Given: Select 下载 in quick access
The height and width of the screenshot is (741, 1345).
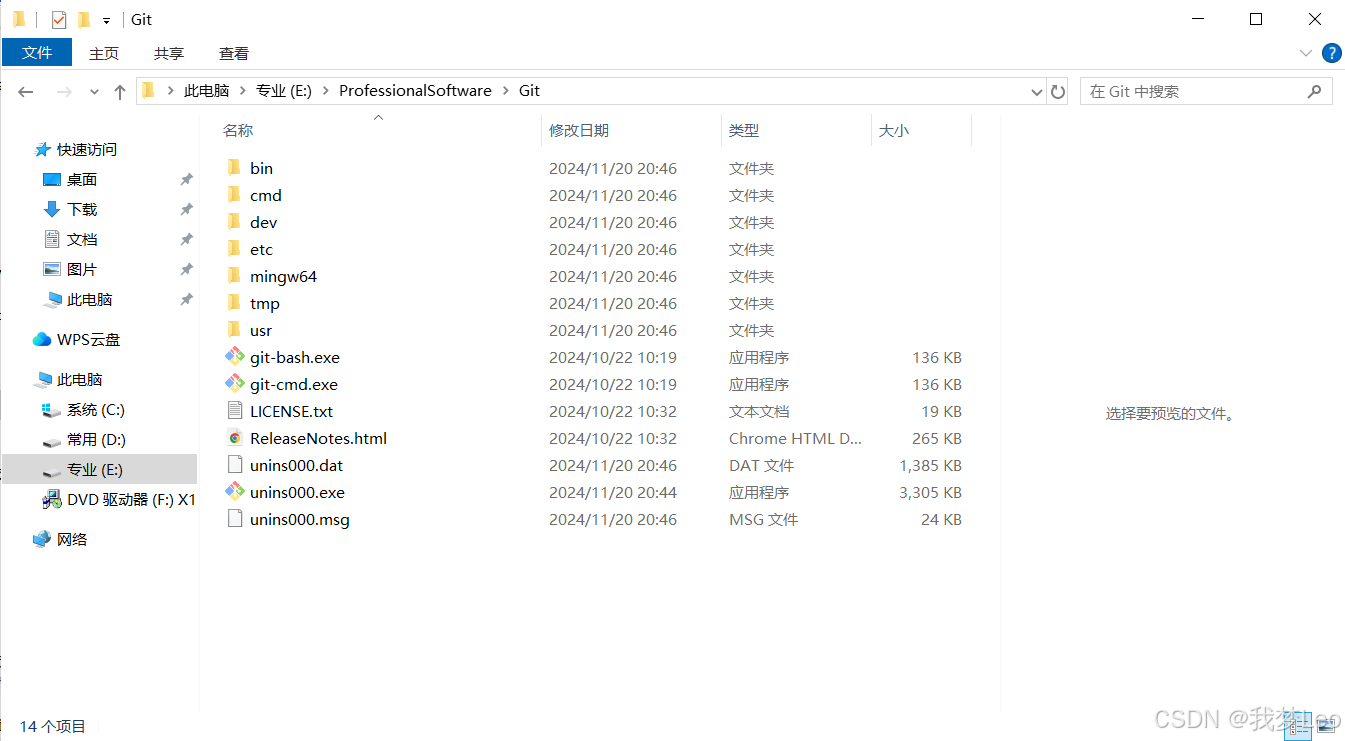Looking at the screenshot, I should click(82, 209).
